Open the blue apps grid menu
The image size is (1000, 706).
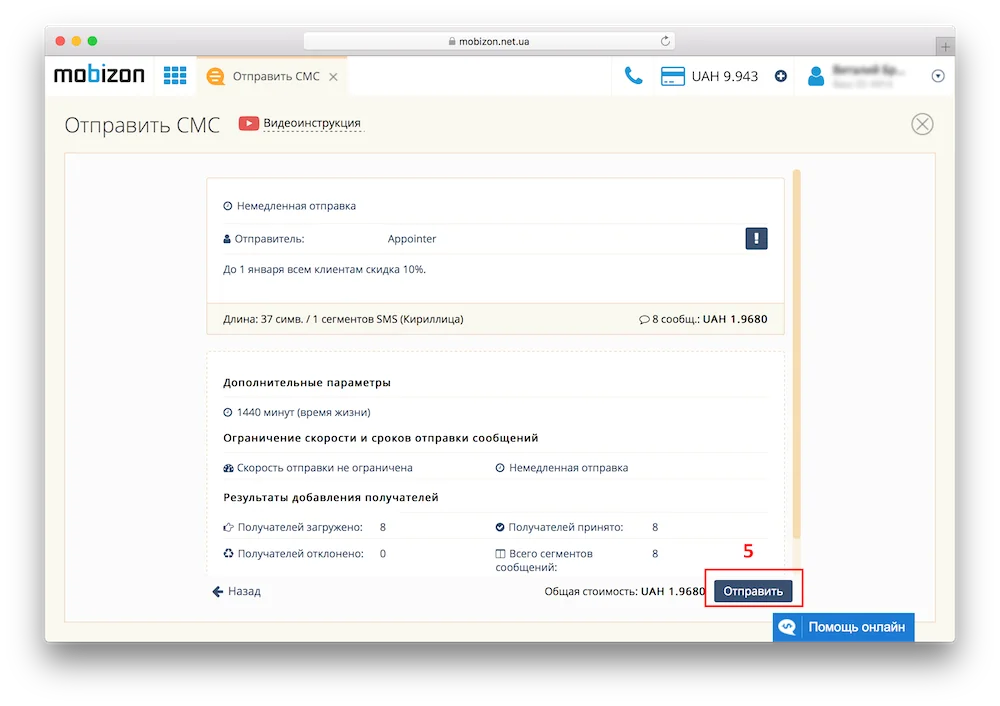(x=175, y=76)
